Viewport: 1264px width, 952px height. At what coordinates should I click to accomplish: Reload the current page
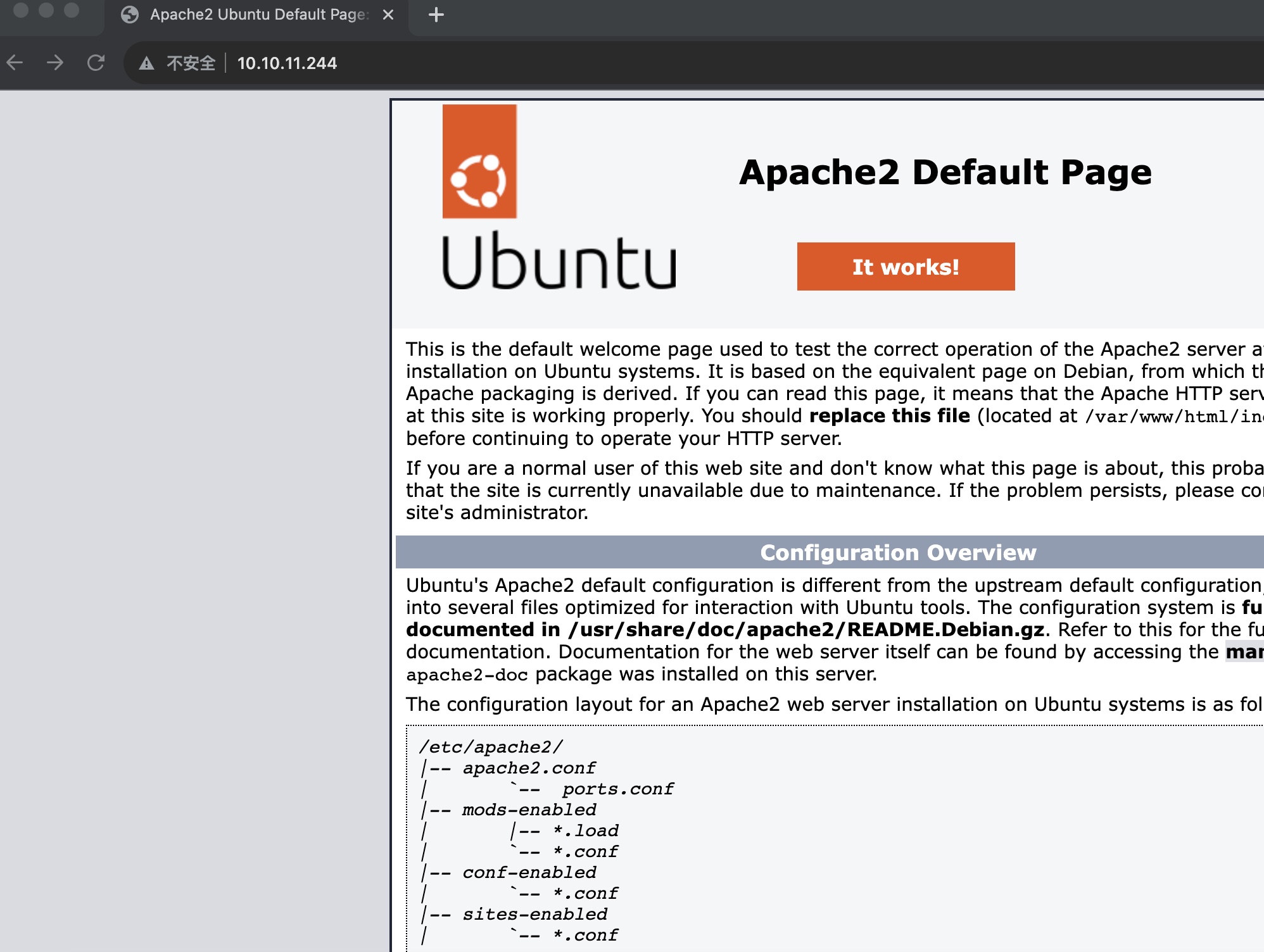(96, 63)
